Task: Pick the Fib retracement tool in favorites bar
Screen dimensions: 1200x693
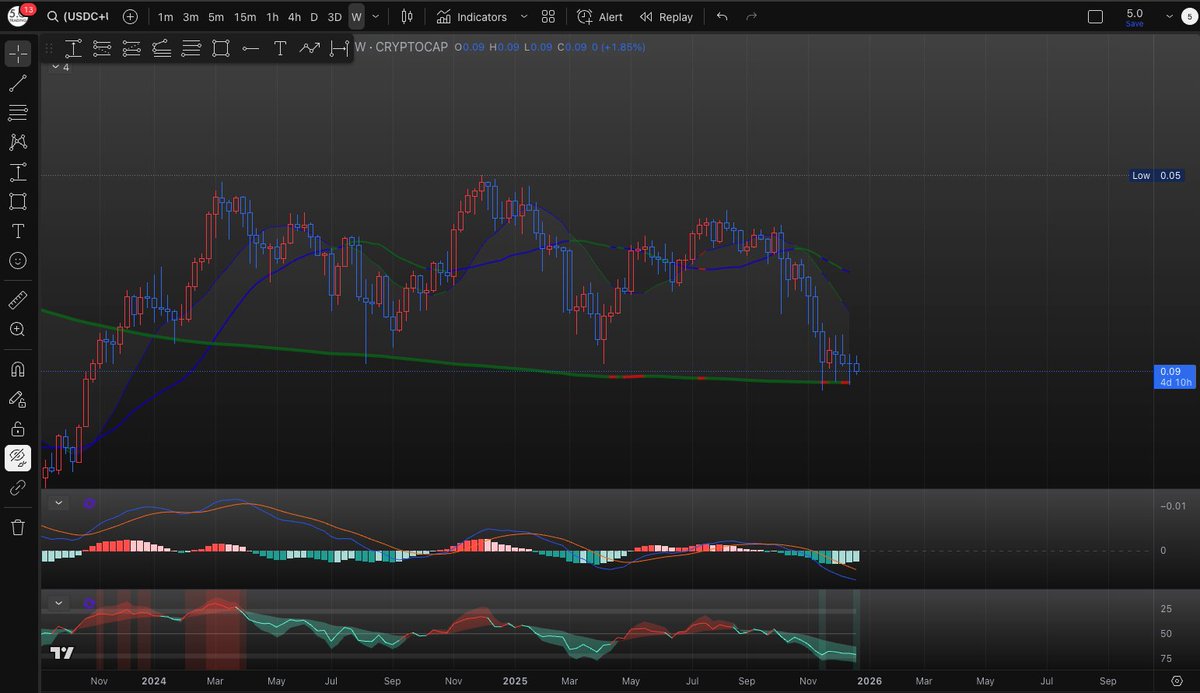Action: pos(102,47)
